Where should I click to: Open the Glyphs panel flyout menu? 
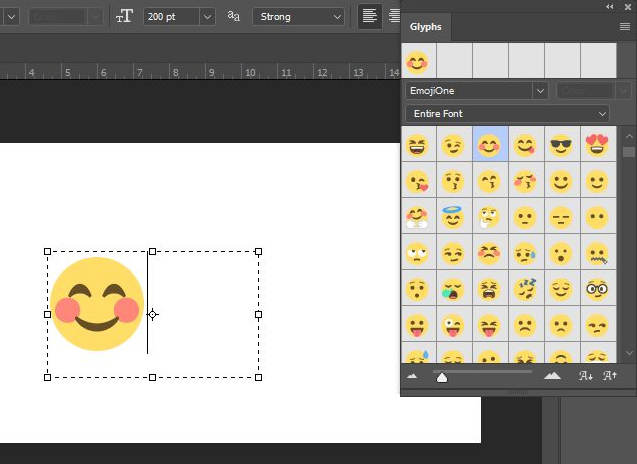pos(624,27)
